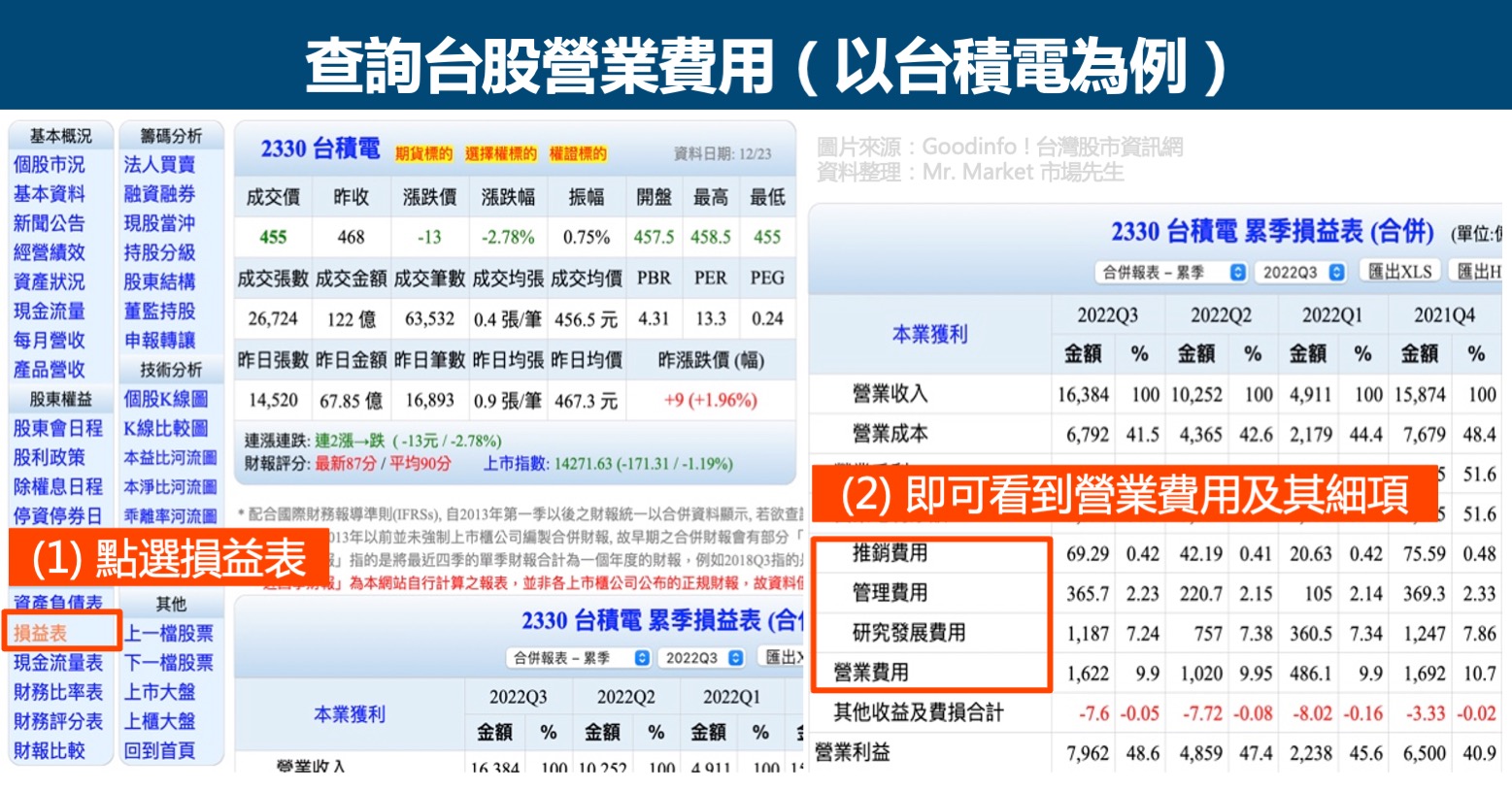Click the 選擇權標的 tag
The image size is (1512, 791).
500,153
